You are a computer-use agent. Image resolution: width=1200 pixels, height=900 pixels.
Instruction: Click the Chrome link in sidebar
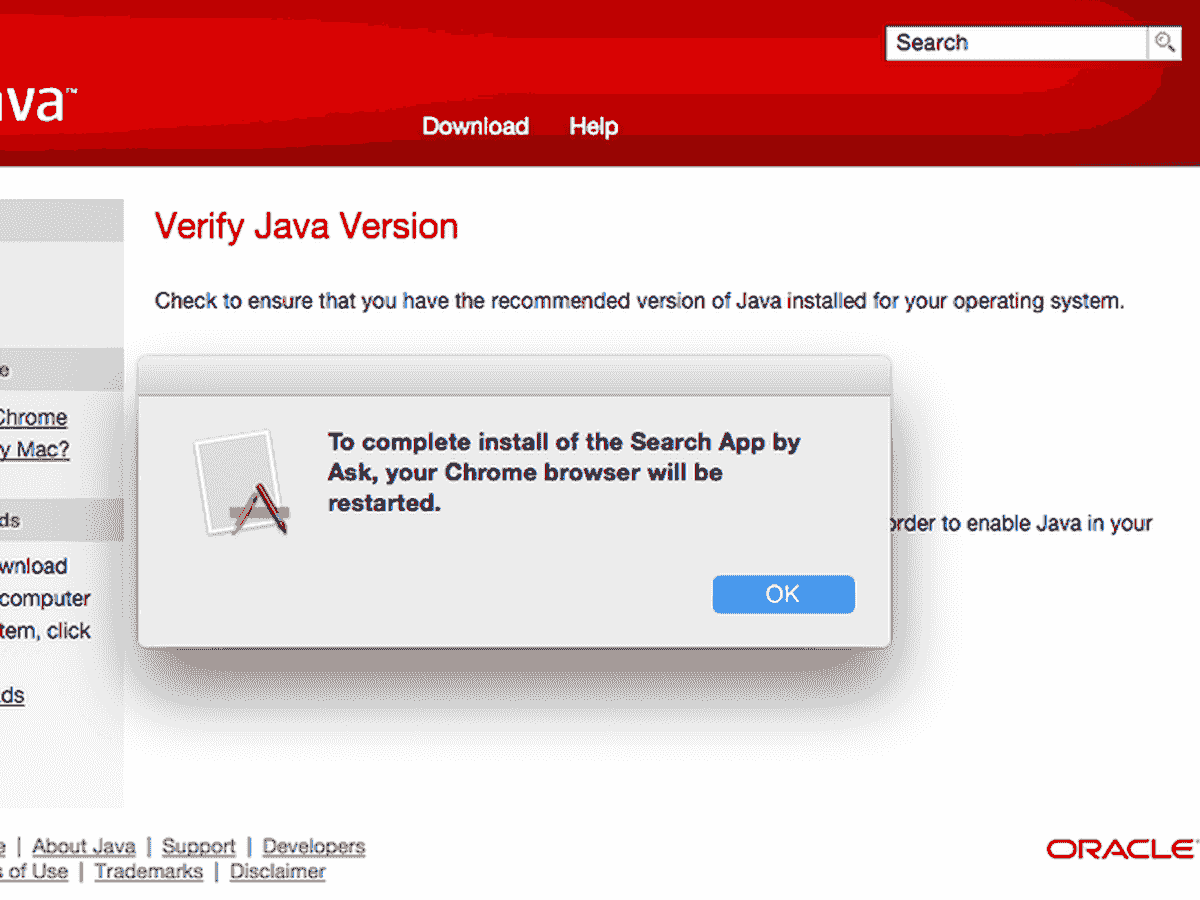tap(33, 417)
